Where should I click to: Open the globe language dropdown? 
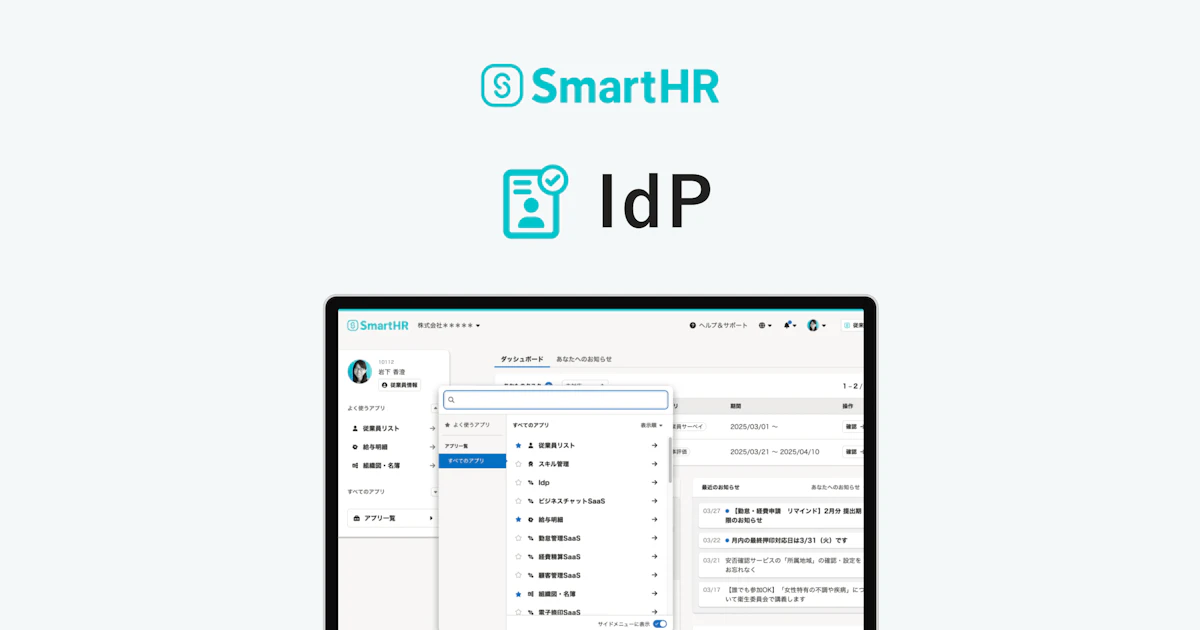coord(765,325)
